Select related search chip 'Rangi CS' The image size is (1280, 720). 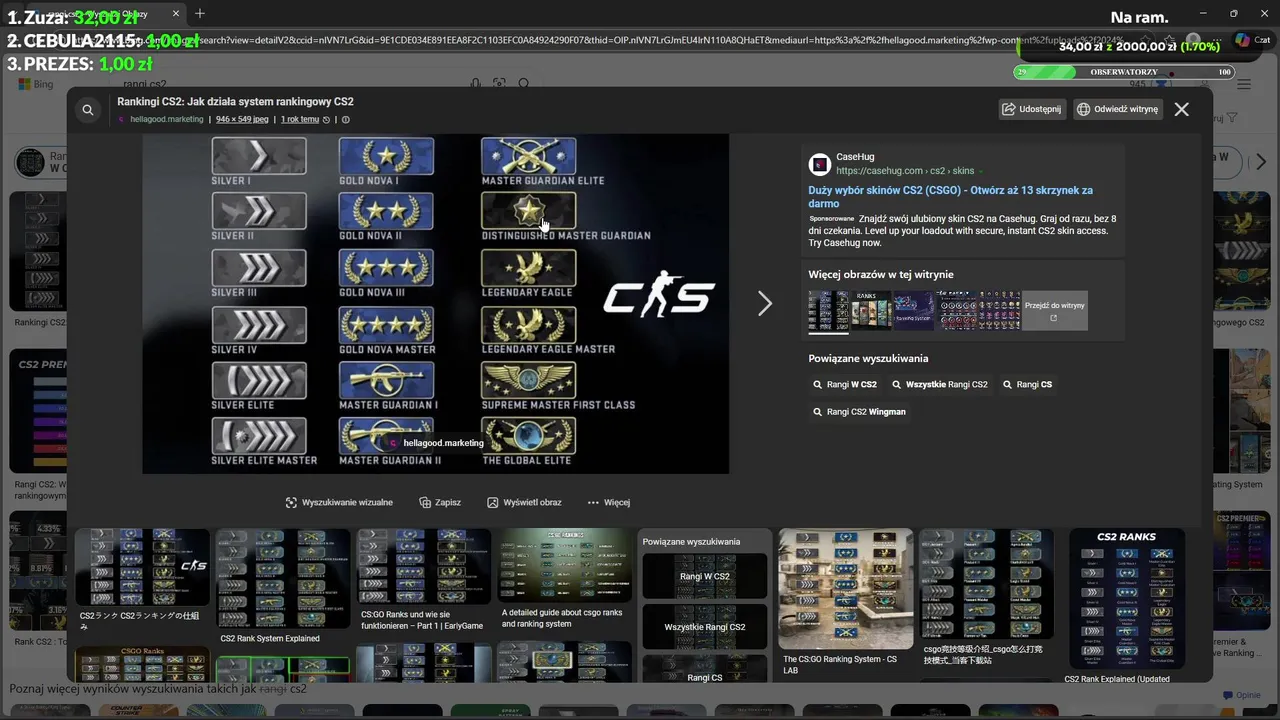pyautogui.click(x=1028, y=384)
